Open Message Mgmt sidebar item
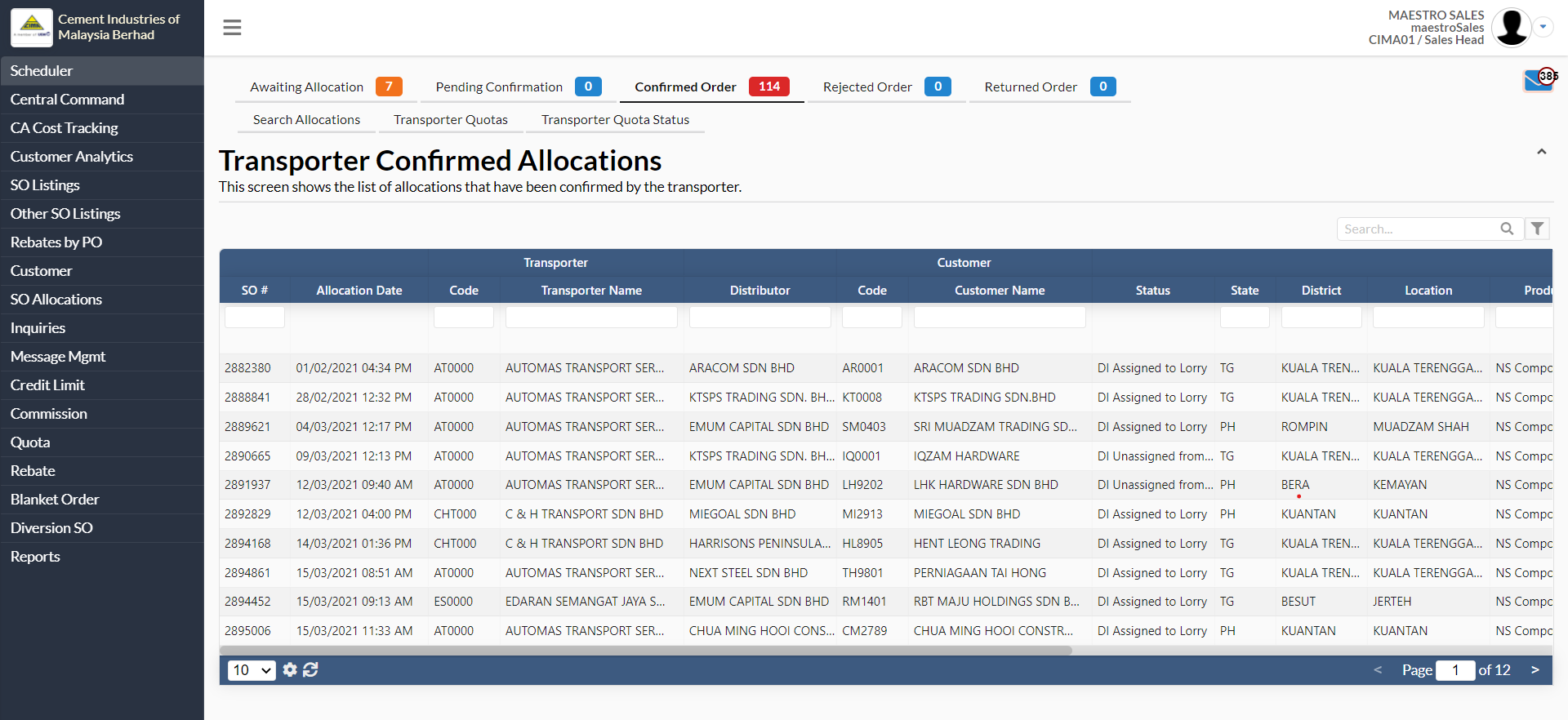Screen dimensions: 1568x720 coord(102,357)
